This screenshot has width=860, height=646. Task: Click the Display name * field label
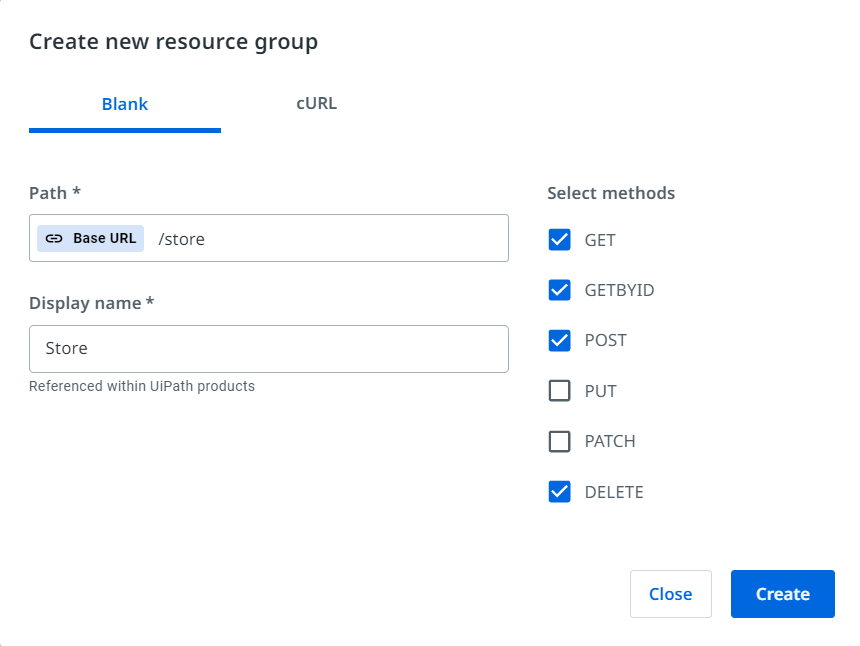(92, 303)
